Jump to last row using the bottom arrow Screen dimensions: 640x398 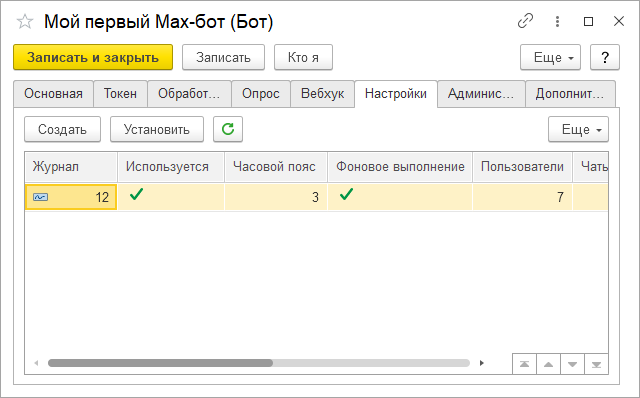tap(596, 364)
